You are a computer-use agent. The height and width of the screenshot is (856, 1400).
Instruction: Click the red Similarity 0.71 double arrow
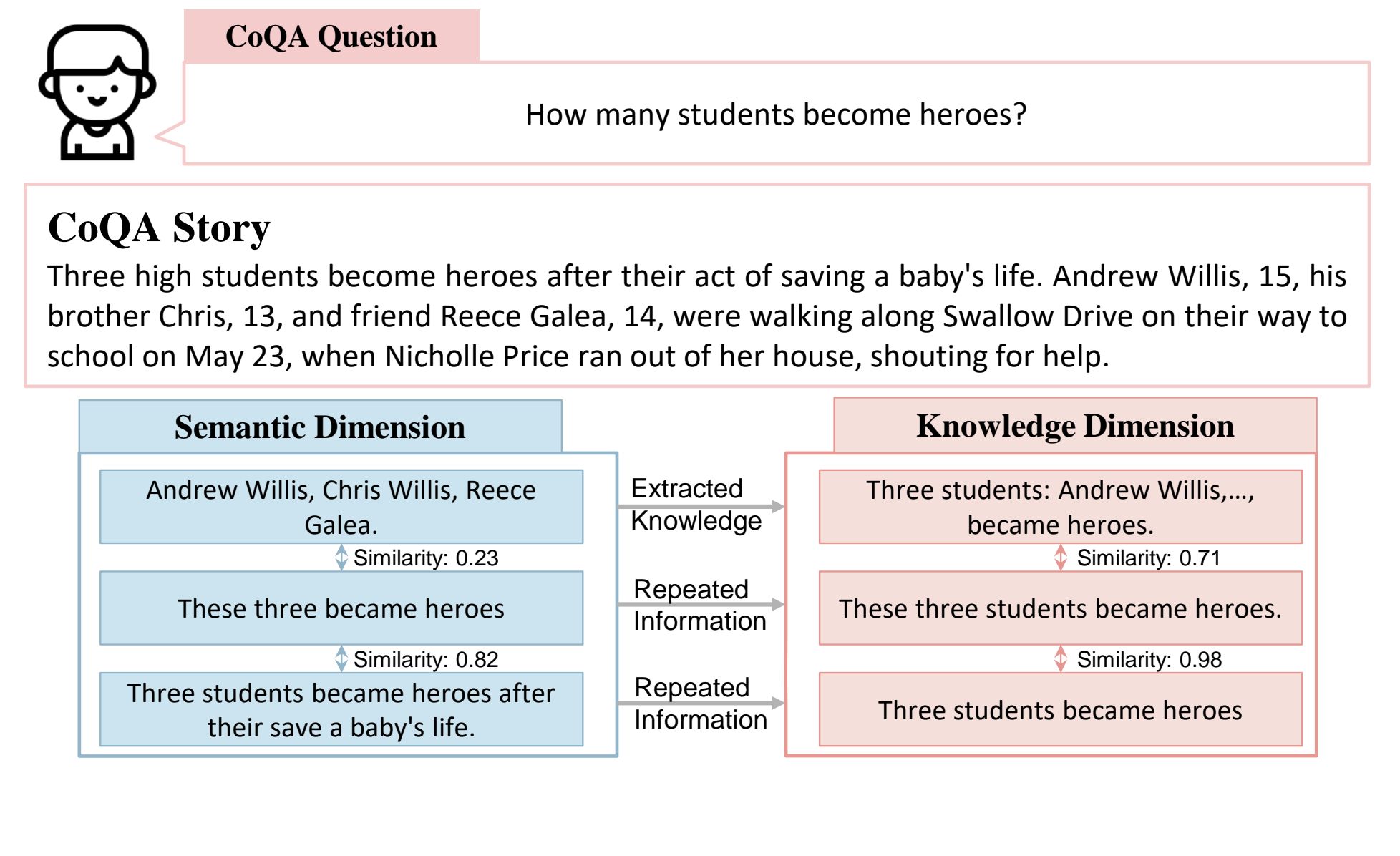click(x=1061, y=558)
